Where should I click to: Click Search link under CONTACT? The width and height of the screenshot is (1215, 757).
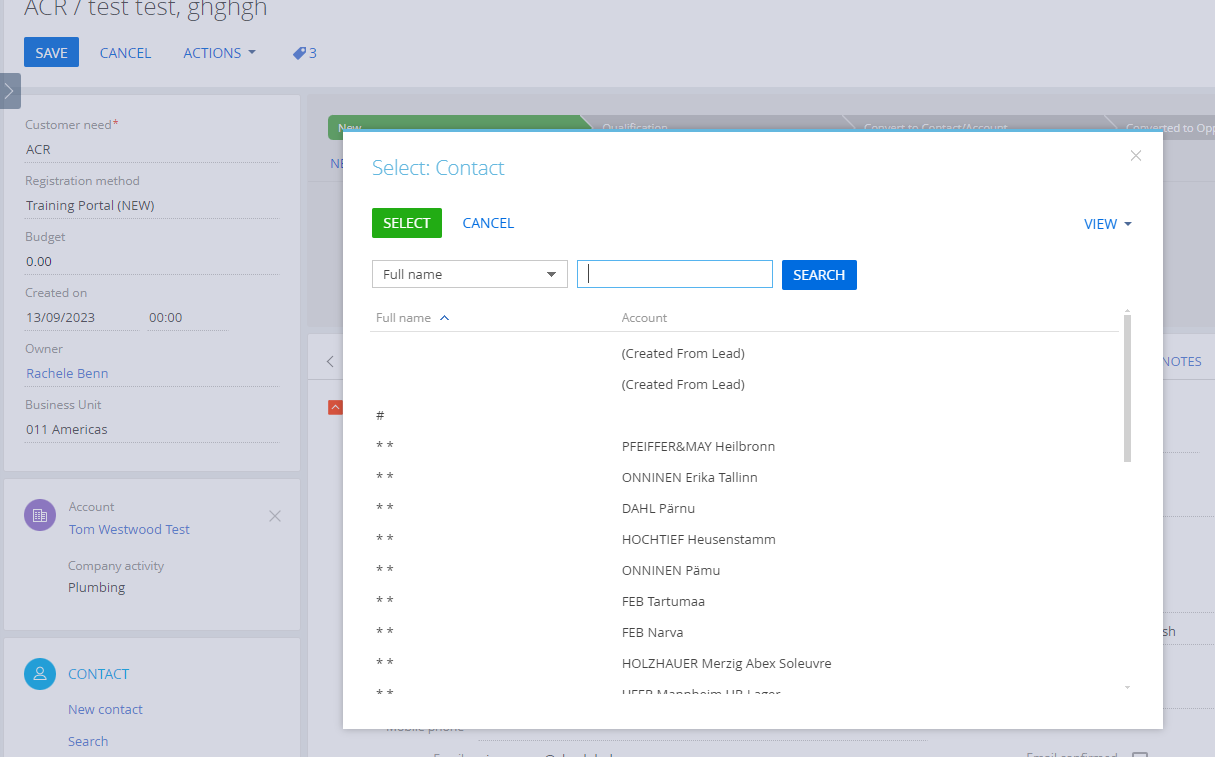click(88, 741)
